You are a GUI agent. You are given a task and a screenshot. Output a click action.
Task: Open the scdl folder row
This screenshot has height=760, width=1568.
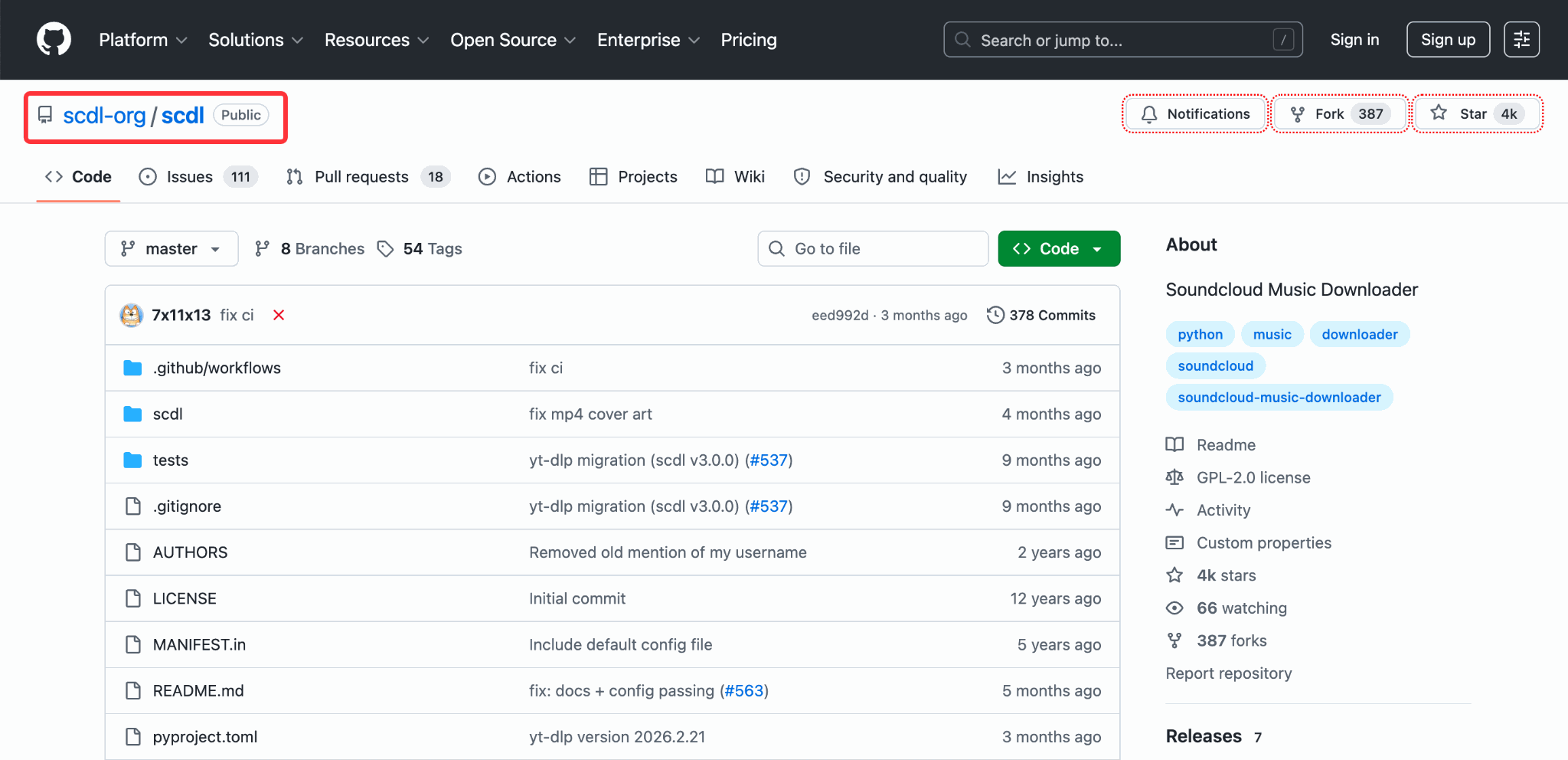coord(612,414)
